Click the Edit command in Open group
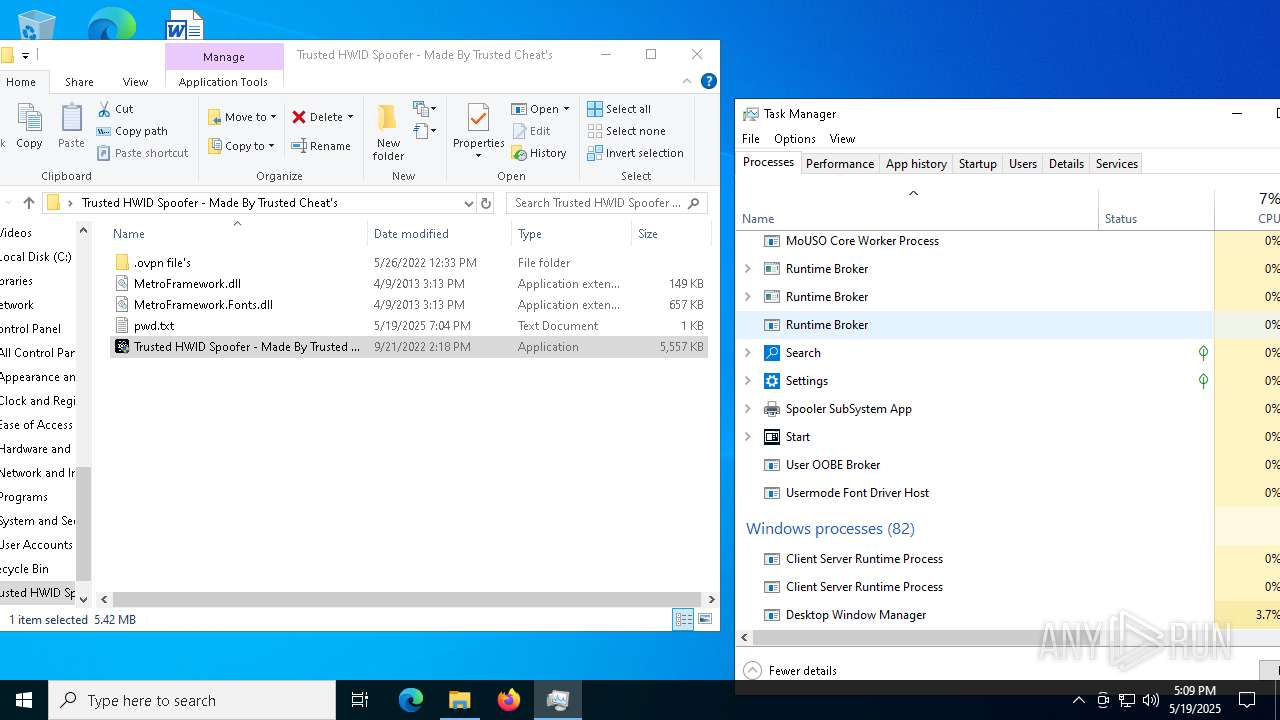1280x720 pixels. (x=531, y=131)
